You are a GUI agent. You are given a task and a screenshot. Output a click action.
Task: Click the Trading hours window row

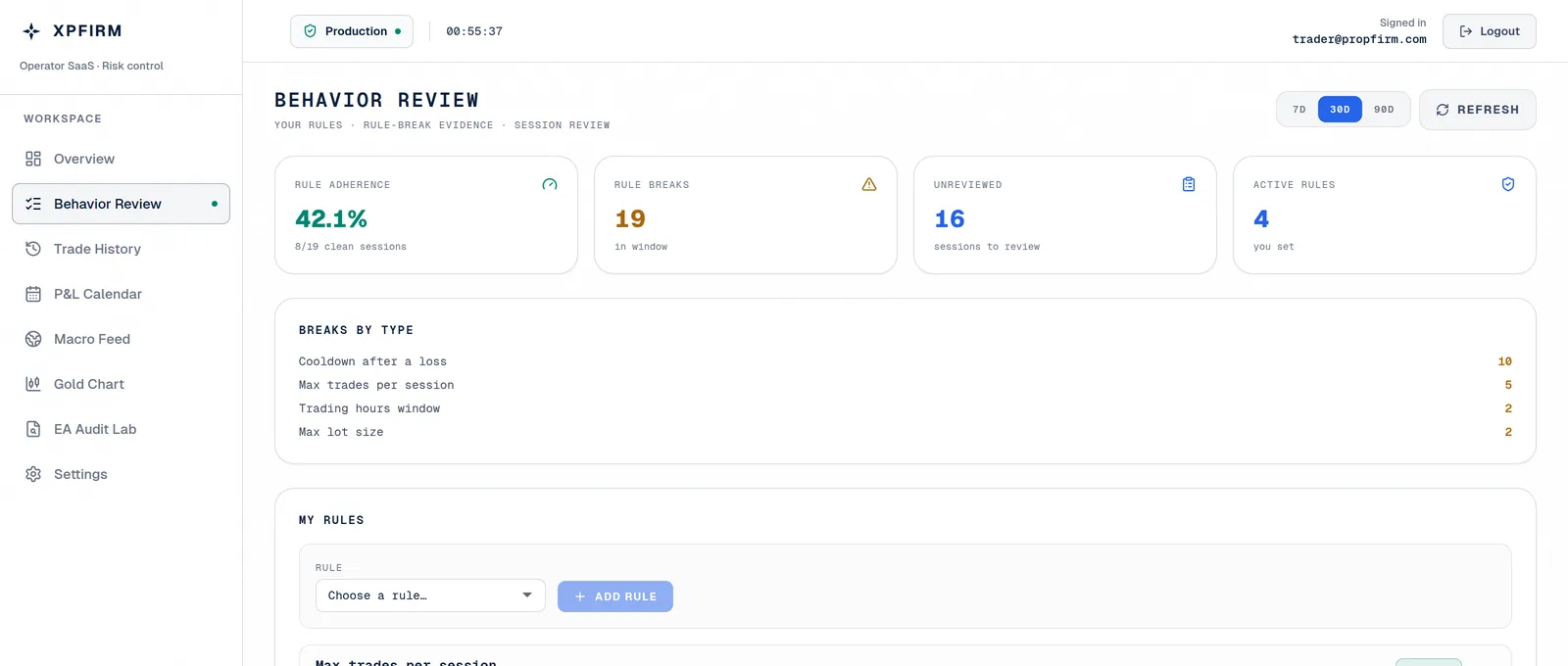(906, 408)
